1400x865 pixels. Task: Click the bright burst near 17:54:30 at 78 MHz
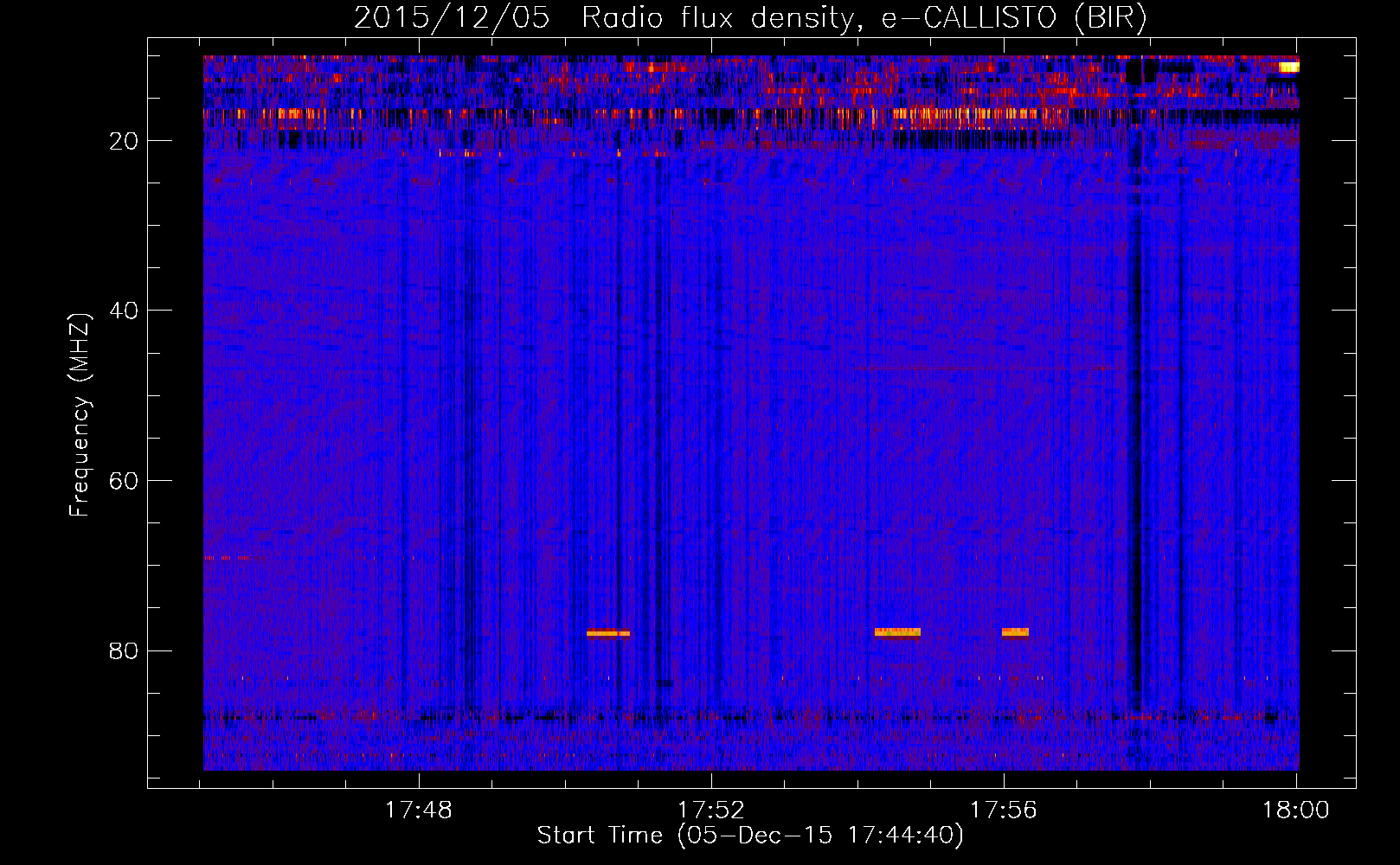pyautogui.click(x=897, y=632)
